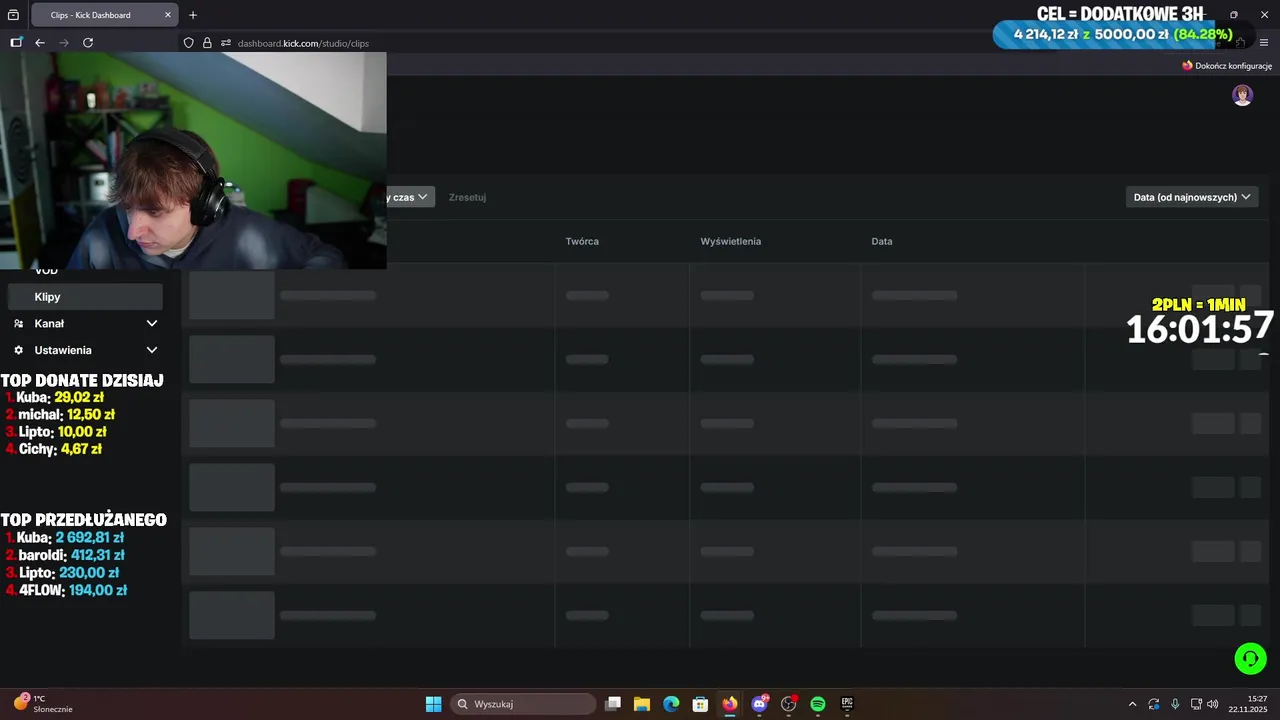Open the user avatar menu
The image size is (1280, 720).
tap(1243, 95)
